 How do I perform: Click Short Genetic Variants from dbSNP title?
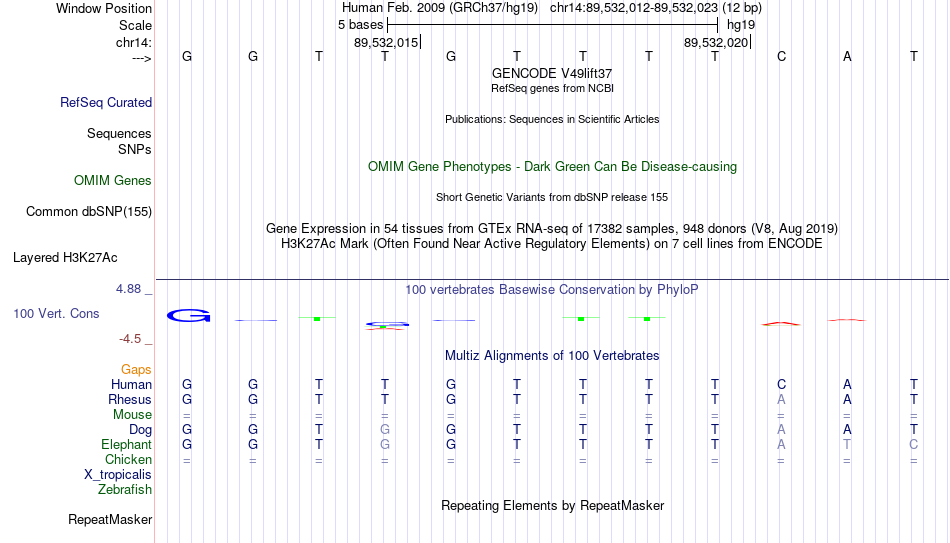click(x=552, y=198)
